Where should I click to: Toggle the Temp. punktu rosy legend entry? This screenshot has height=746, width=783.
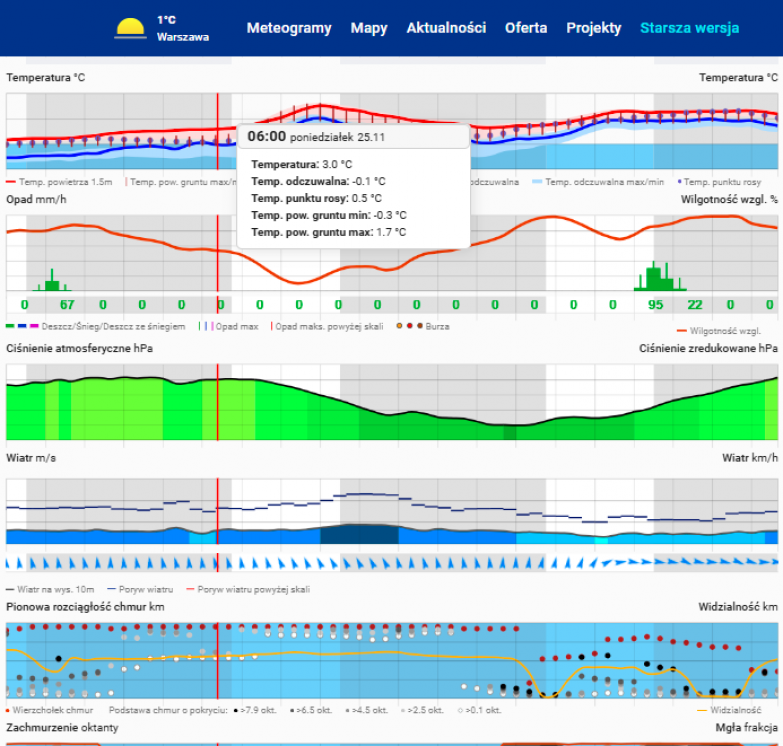pyautogui.click(x=719, y=182)
